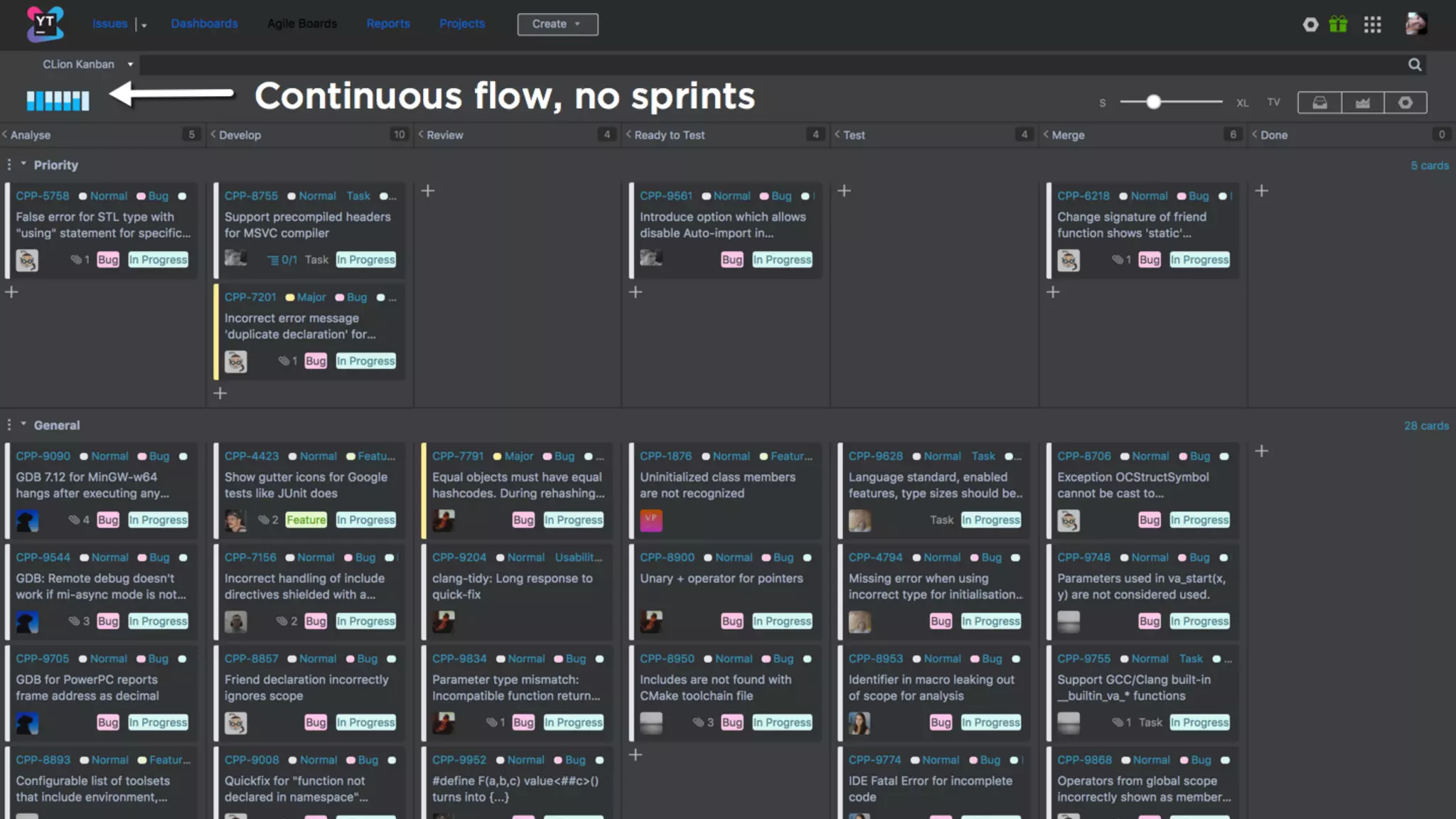This screenshot has height=819, width=1456.
Task: Open the Create dropdown button
Action: tap(557, 24)
